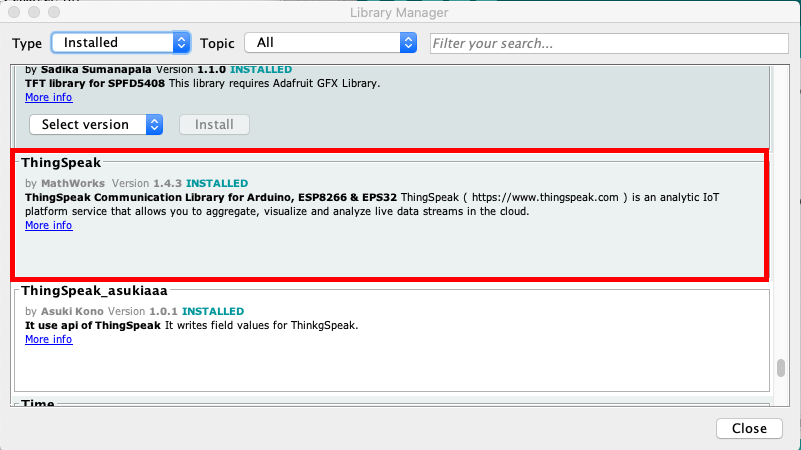Open More info link for SPFD5408 TFT library
Screen dimensions: 801x450
click(x=49, y=97)
